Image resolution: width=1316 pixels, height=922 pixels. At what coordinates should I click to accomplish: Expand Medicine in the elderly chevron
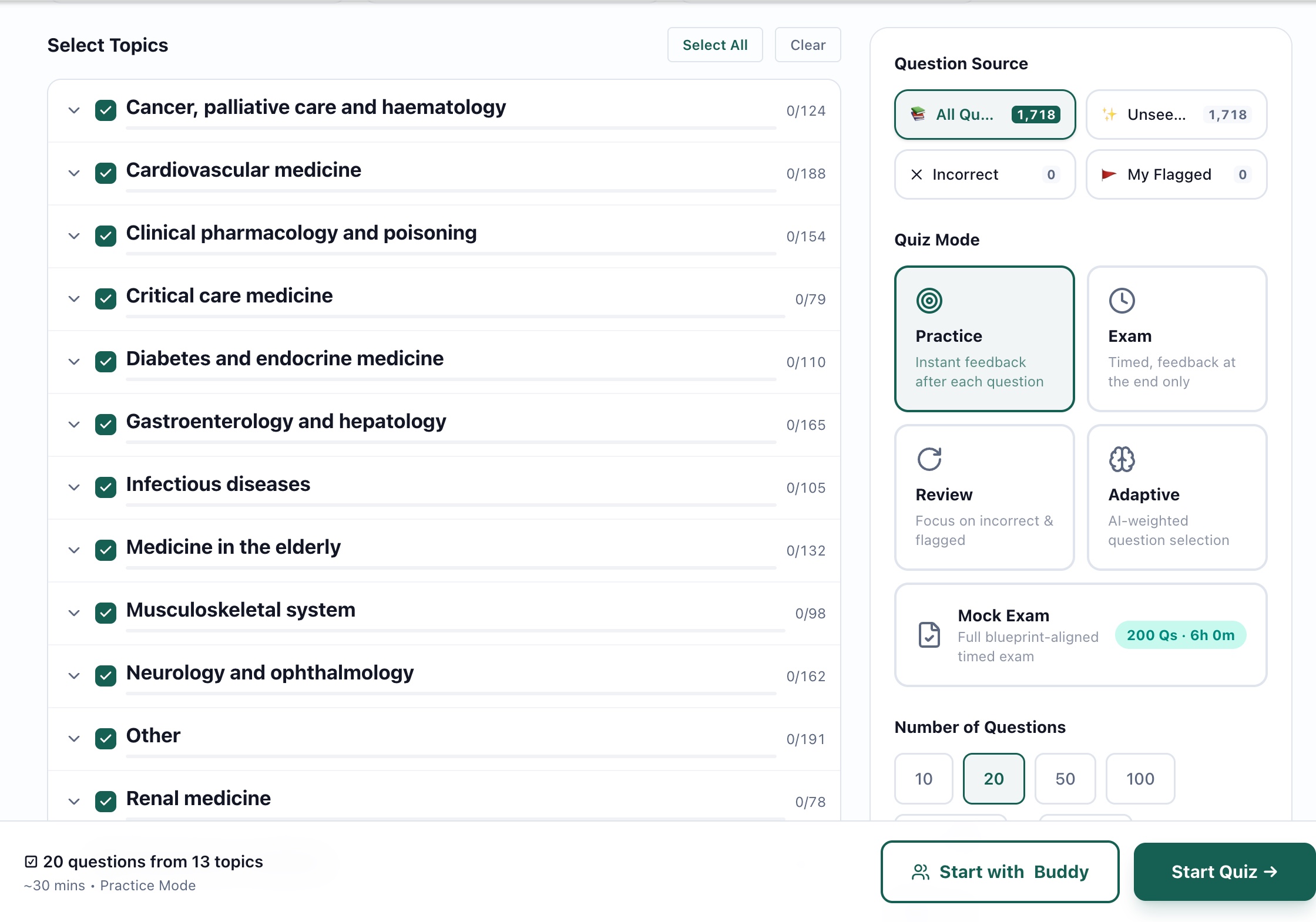pyautogui.click(x=74, y=550)
